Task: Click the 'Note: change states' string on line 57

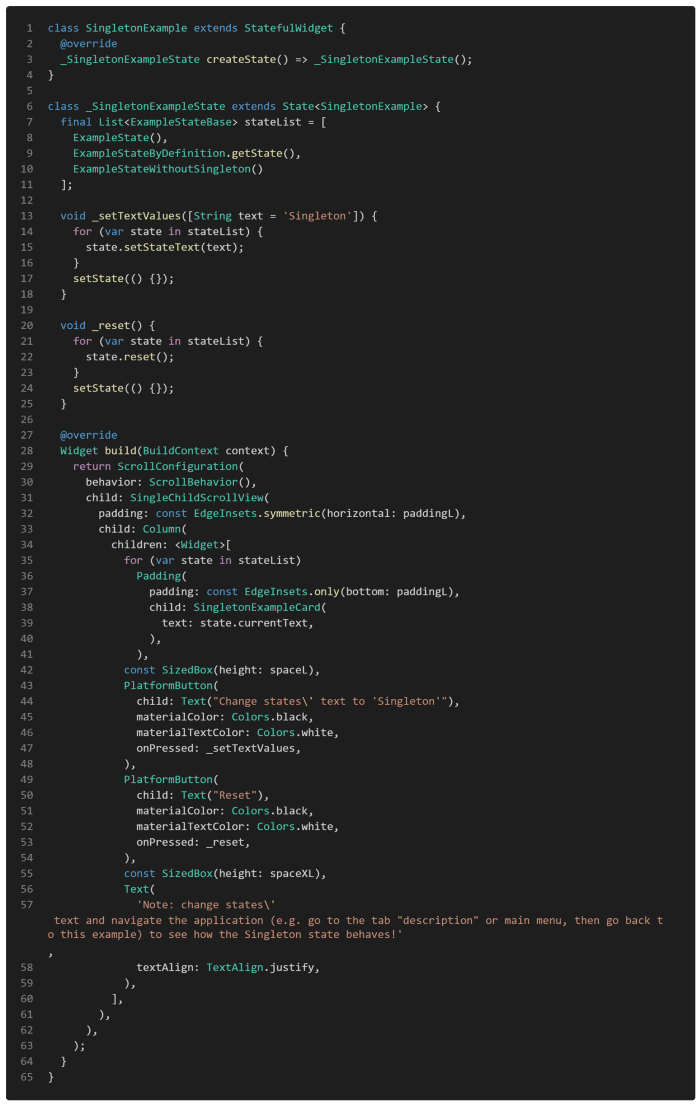Action: click(x=206, y=905)
